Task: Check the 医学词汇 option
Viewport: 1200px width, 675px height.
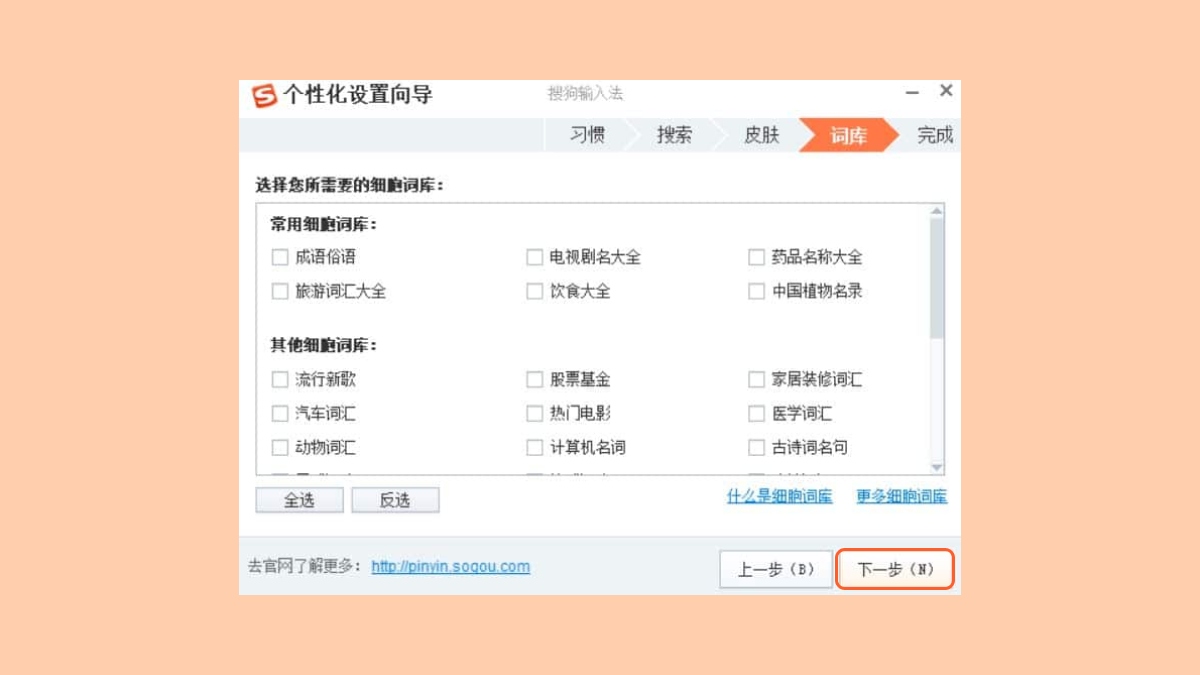Action: coord(757,413)
